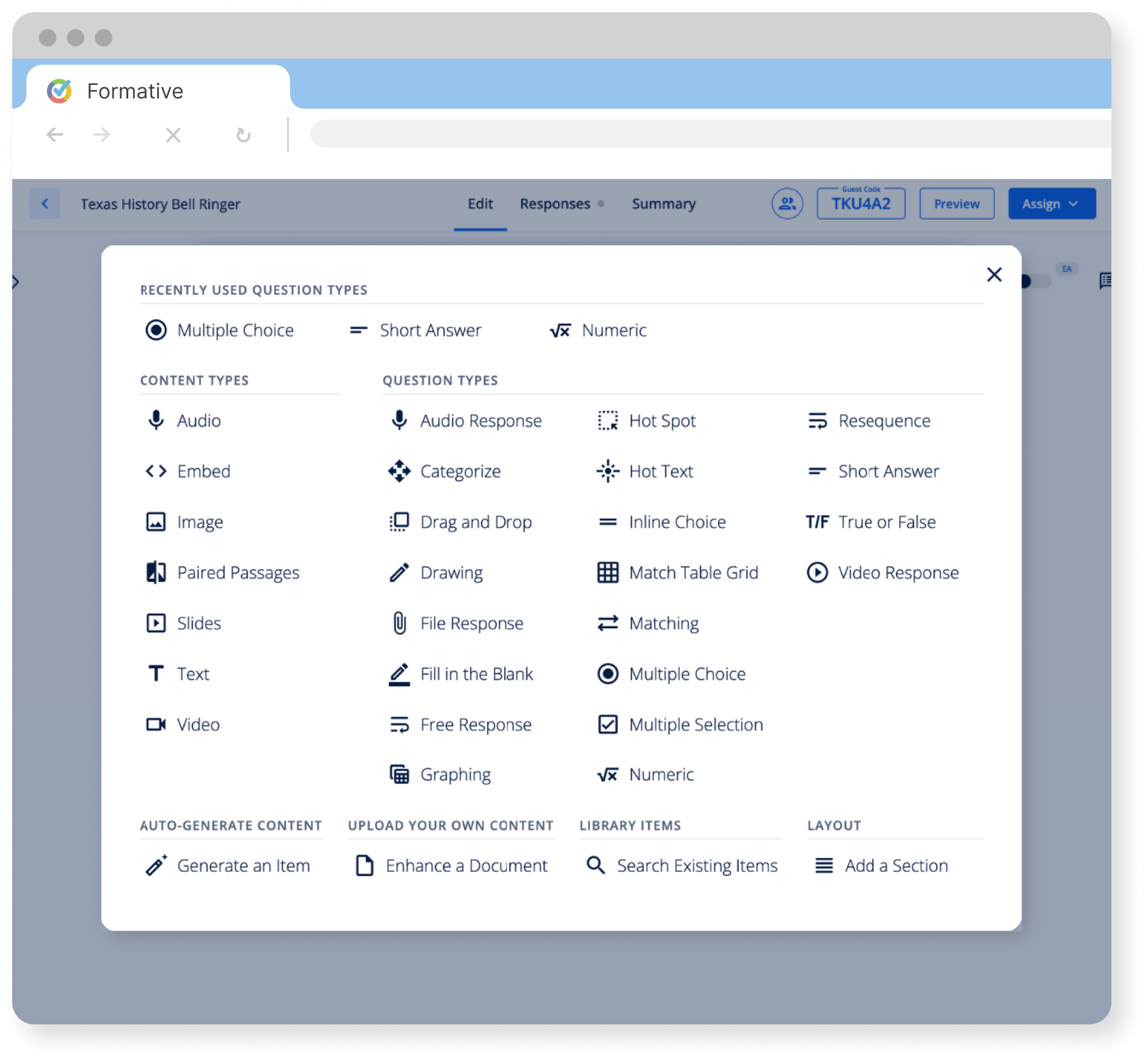Select Multiple Selection checkbox question type

[696, 725]
